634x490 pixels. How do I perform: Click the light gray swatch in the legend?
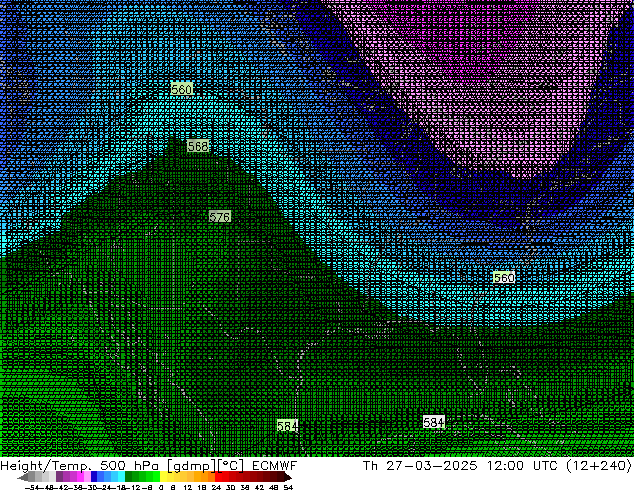tap(52, 476)
